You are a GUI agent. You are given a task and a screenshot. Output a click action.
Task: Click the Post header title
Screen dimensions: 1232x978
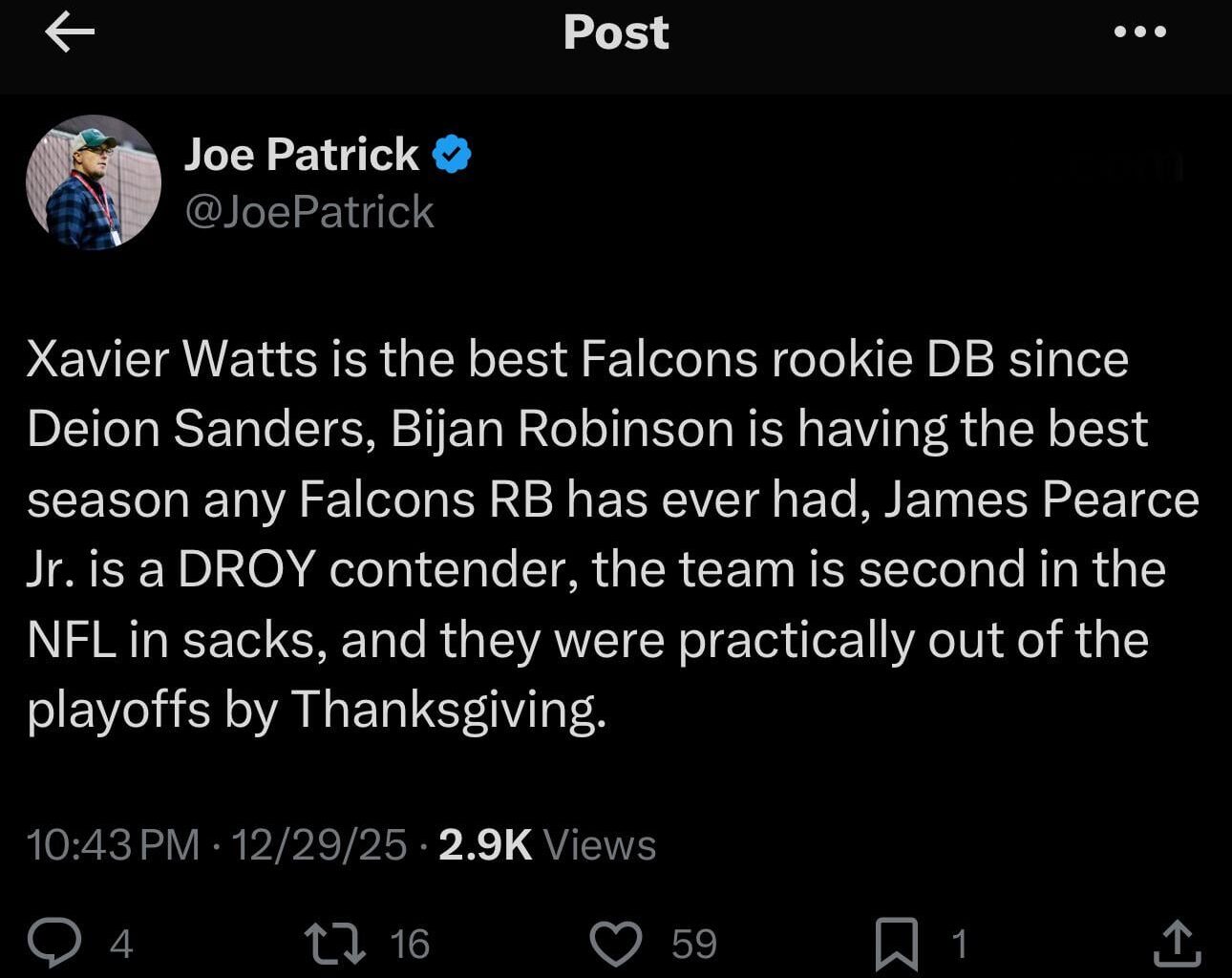pyautogui.click(x=616, y=32)
